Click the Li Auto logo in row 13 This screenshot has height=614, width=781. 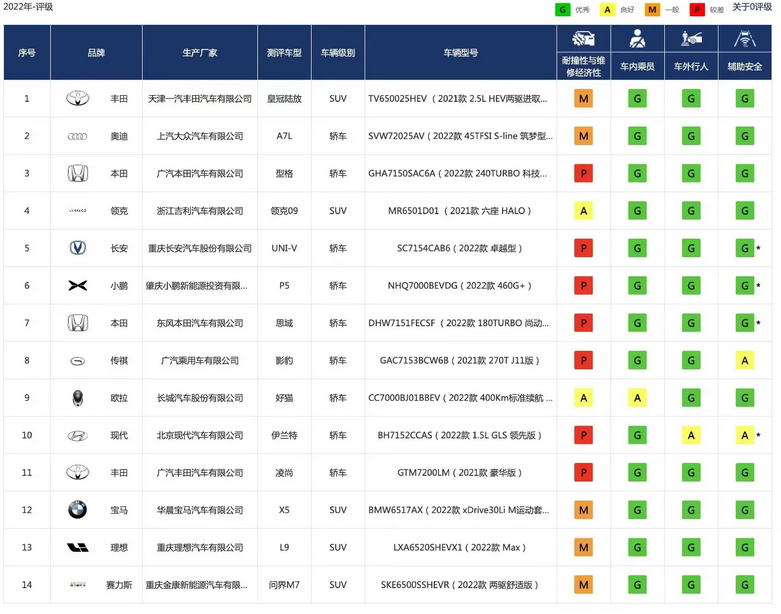[78, 547]
